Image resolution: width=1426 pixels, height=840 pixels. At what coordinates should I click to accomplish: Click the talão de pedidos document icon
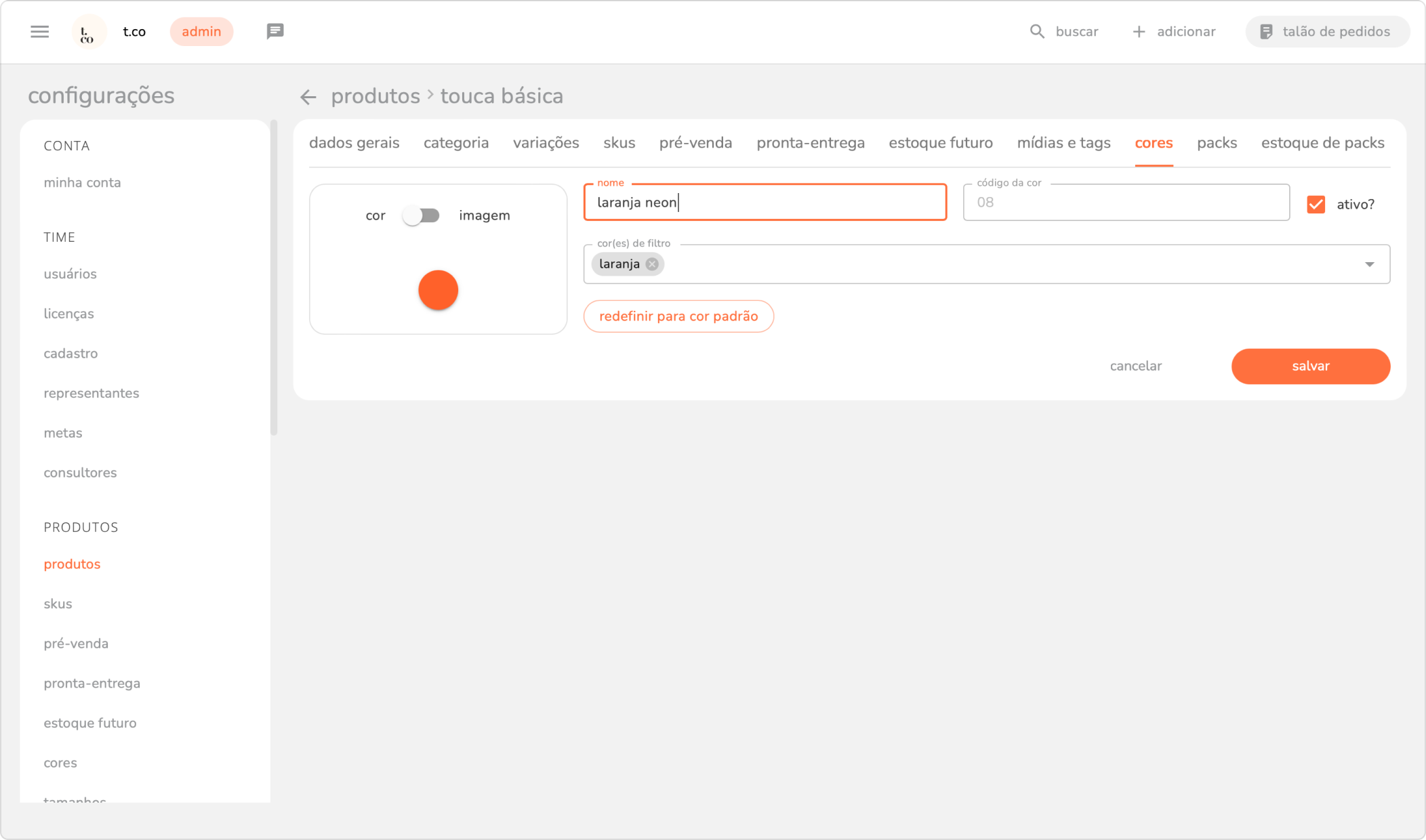coord(1265,32)
